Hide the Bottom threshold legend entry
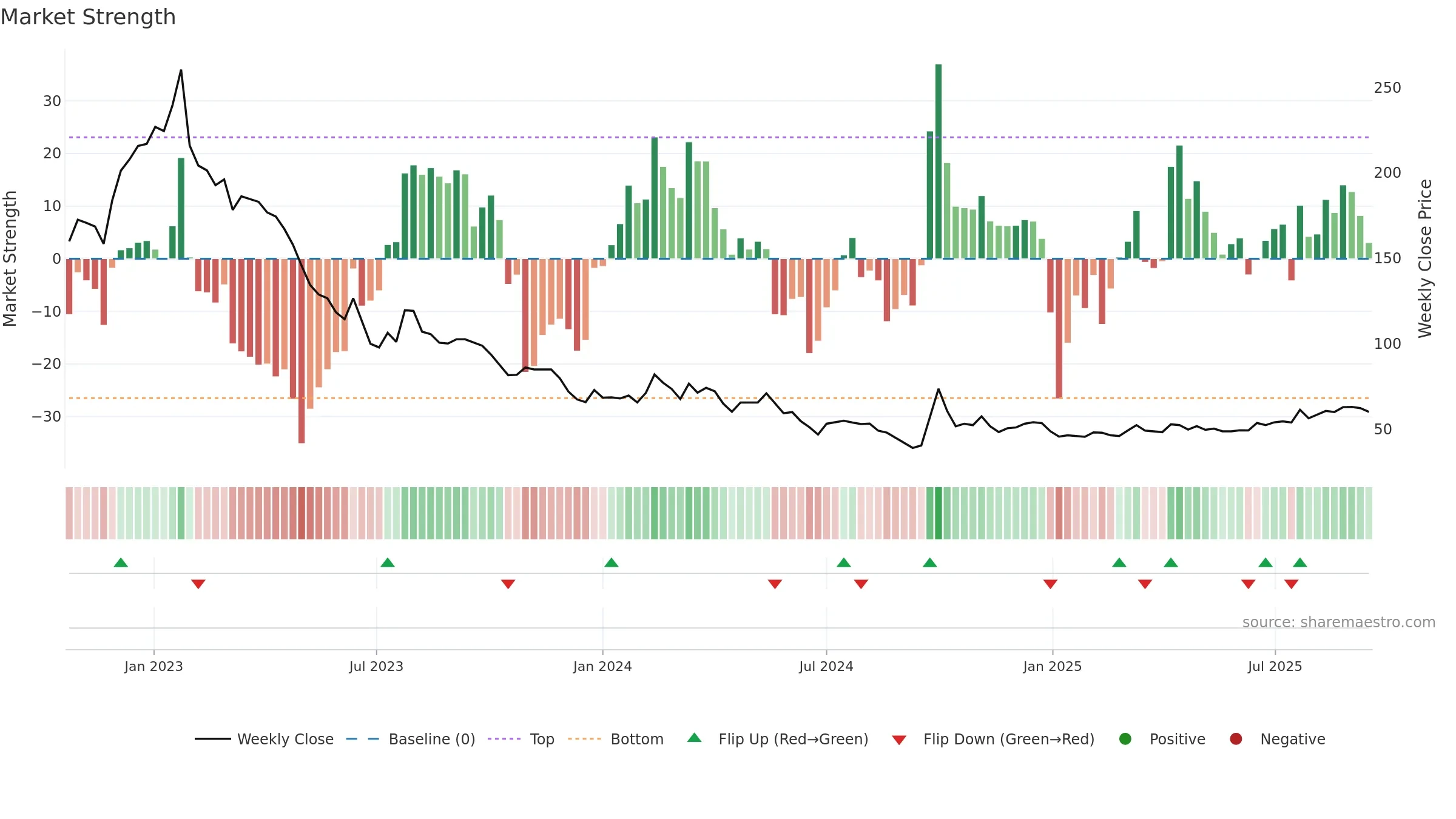Image resolution: width=1456 pixels, height=819 pixels. 616,739
